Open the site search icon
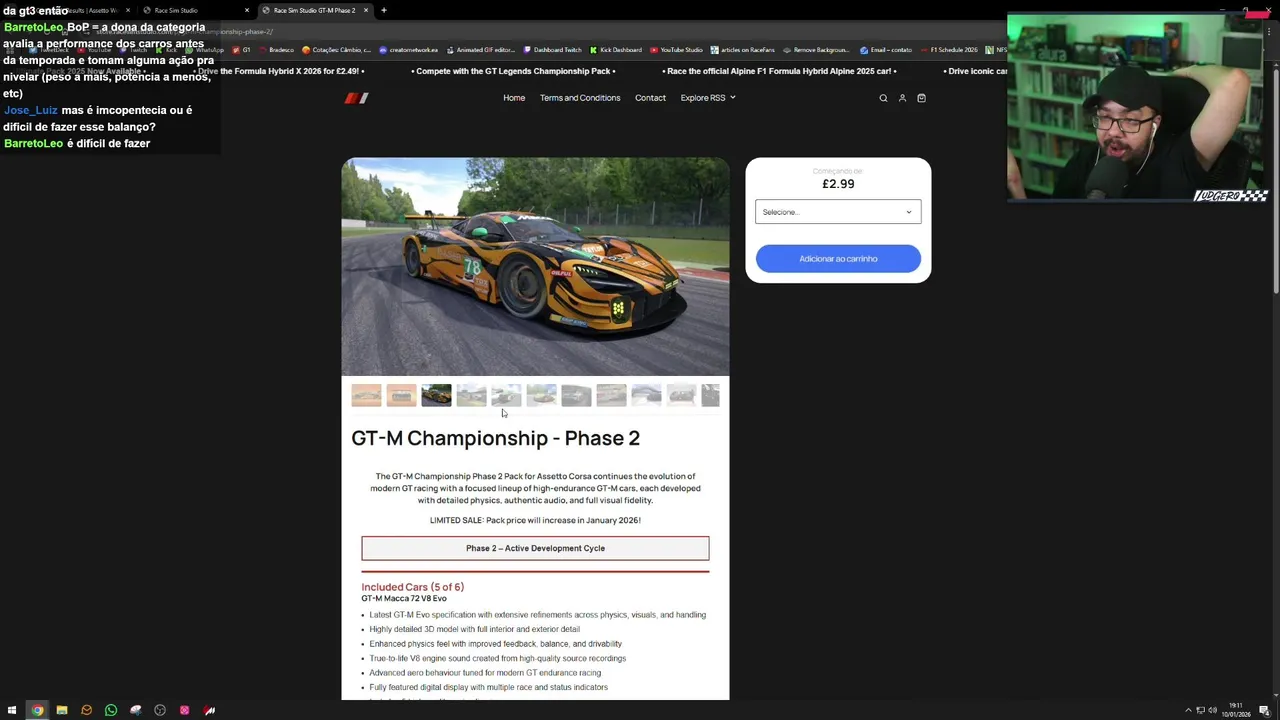Viewport: 1280px width, 720px height. click(883, 98)
